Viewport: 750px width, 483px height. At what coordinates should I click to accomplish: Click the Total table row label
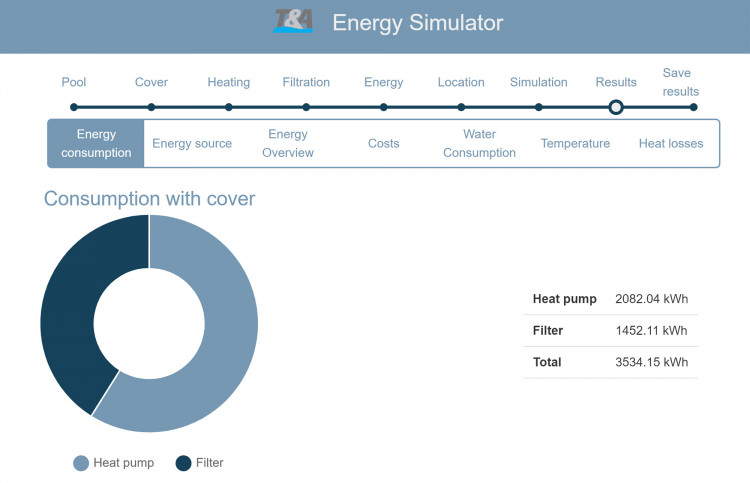tap(547, 362)
